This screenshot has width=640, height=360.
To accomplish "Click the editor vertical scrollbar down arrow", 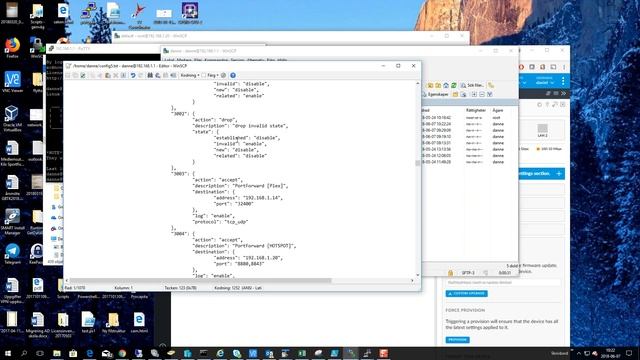I will point(418,275).
